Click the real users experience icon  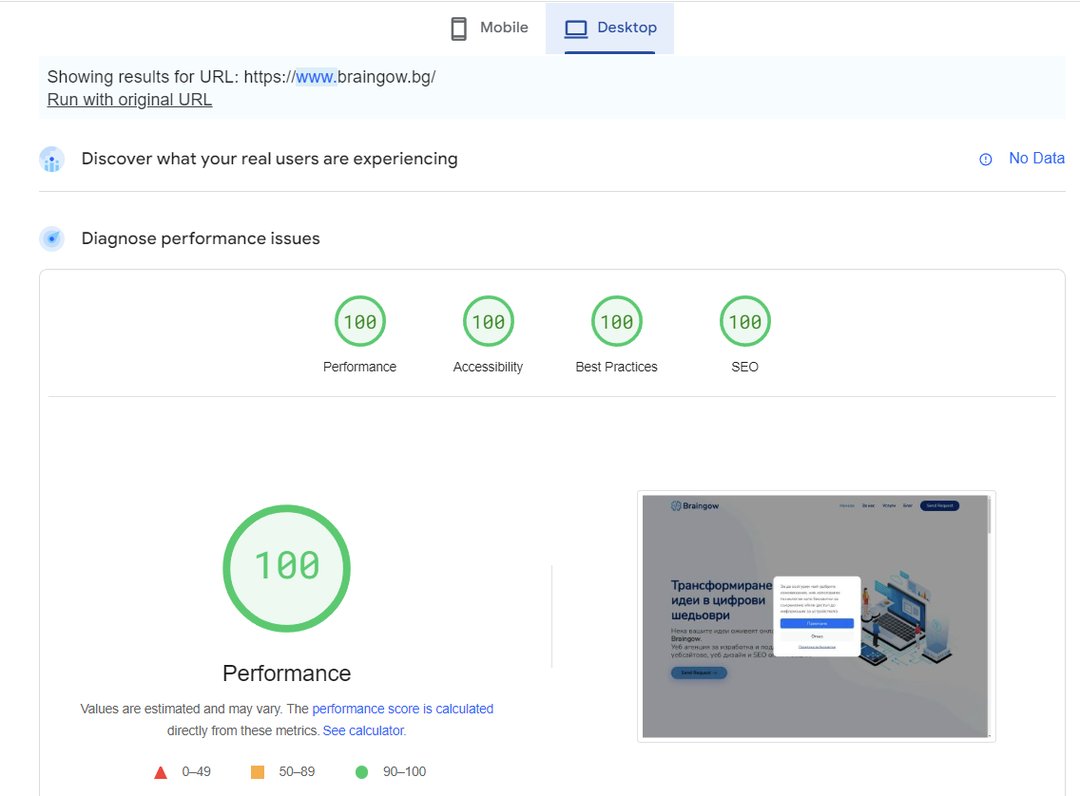point(52,159)
